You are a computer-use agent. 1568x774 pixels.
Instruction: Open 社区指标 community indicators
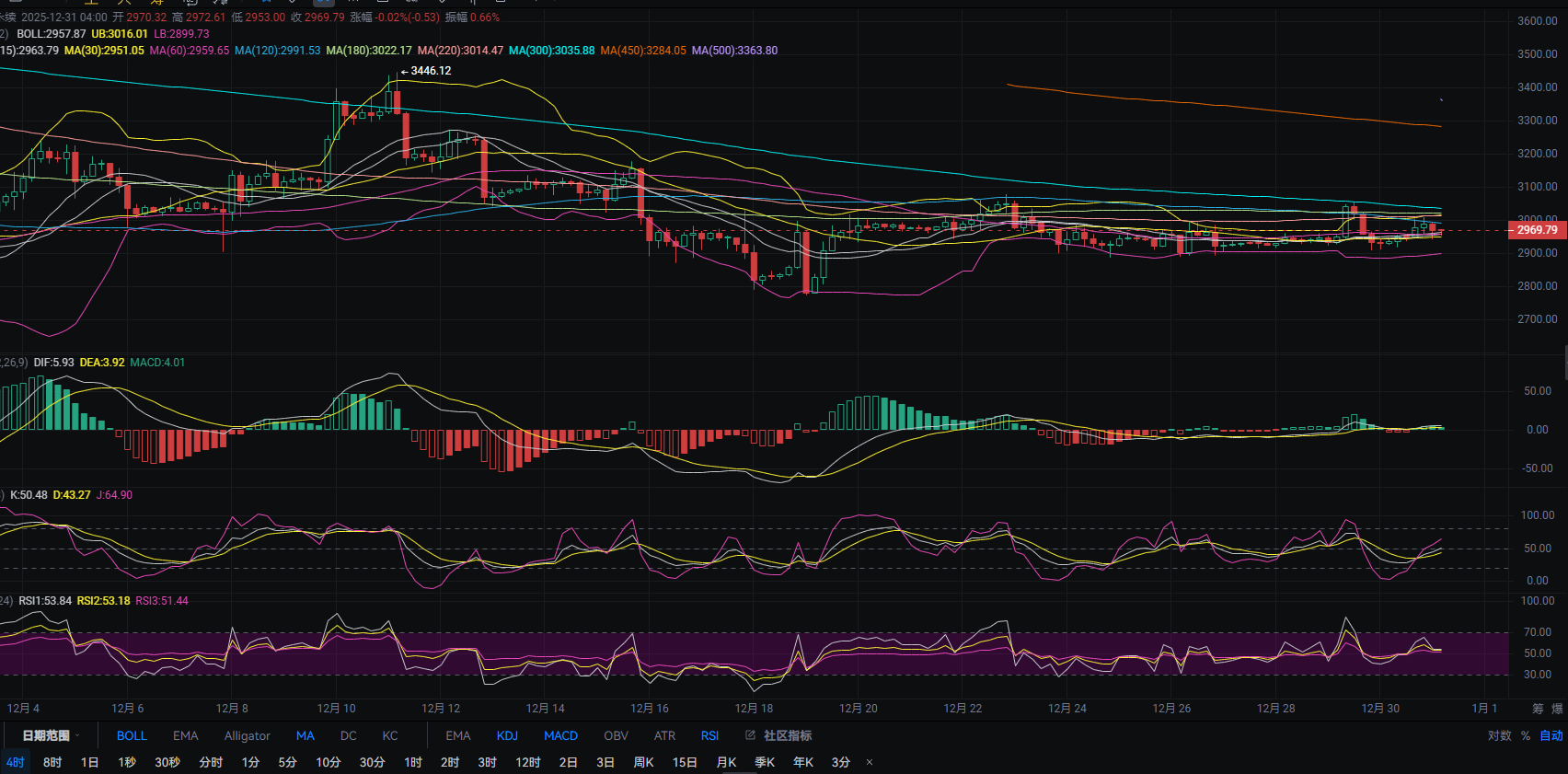779,735
